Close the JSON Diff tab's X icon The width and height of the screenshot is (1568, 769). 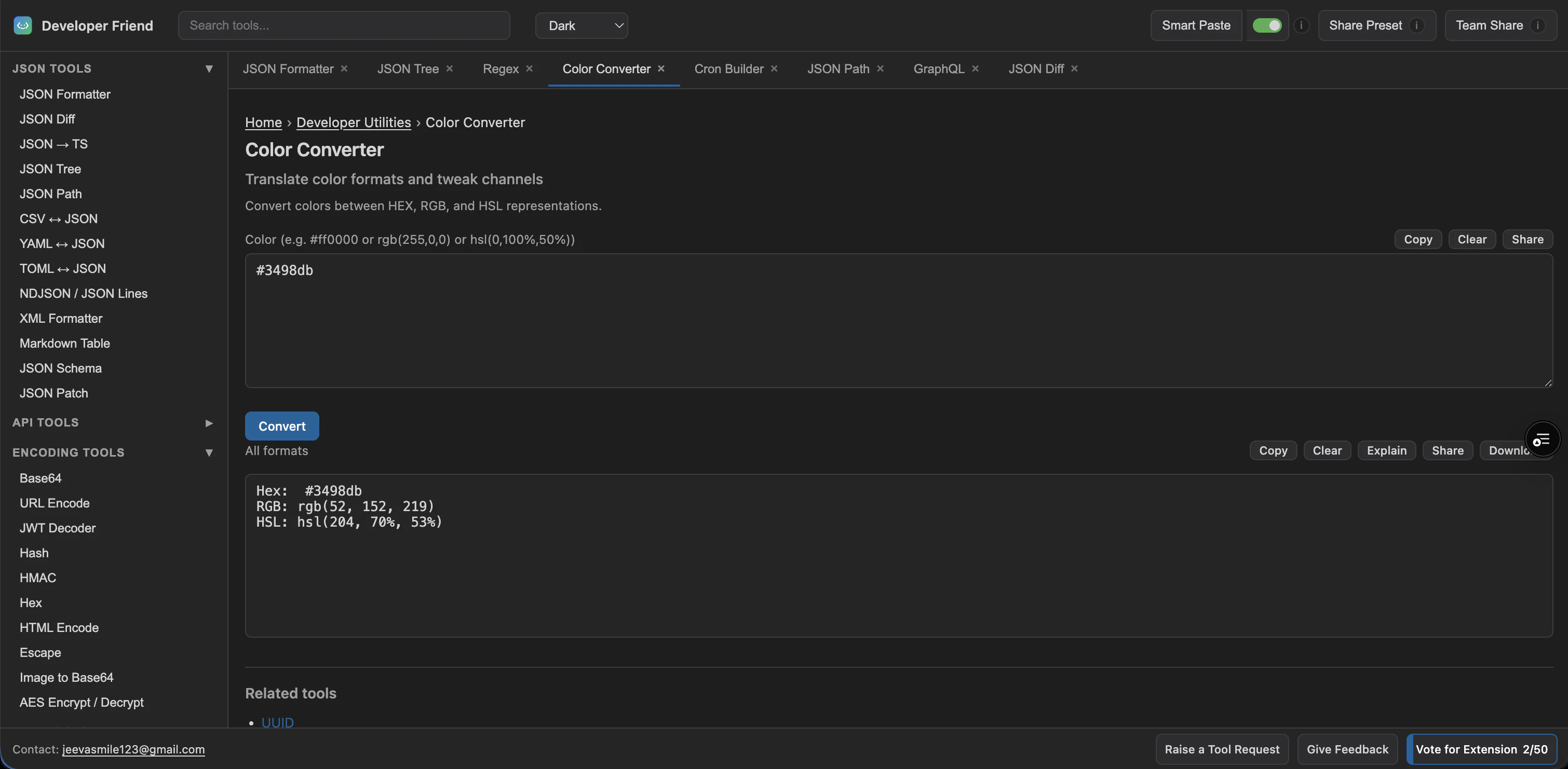[1074, 68]
